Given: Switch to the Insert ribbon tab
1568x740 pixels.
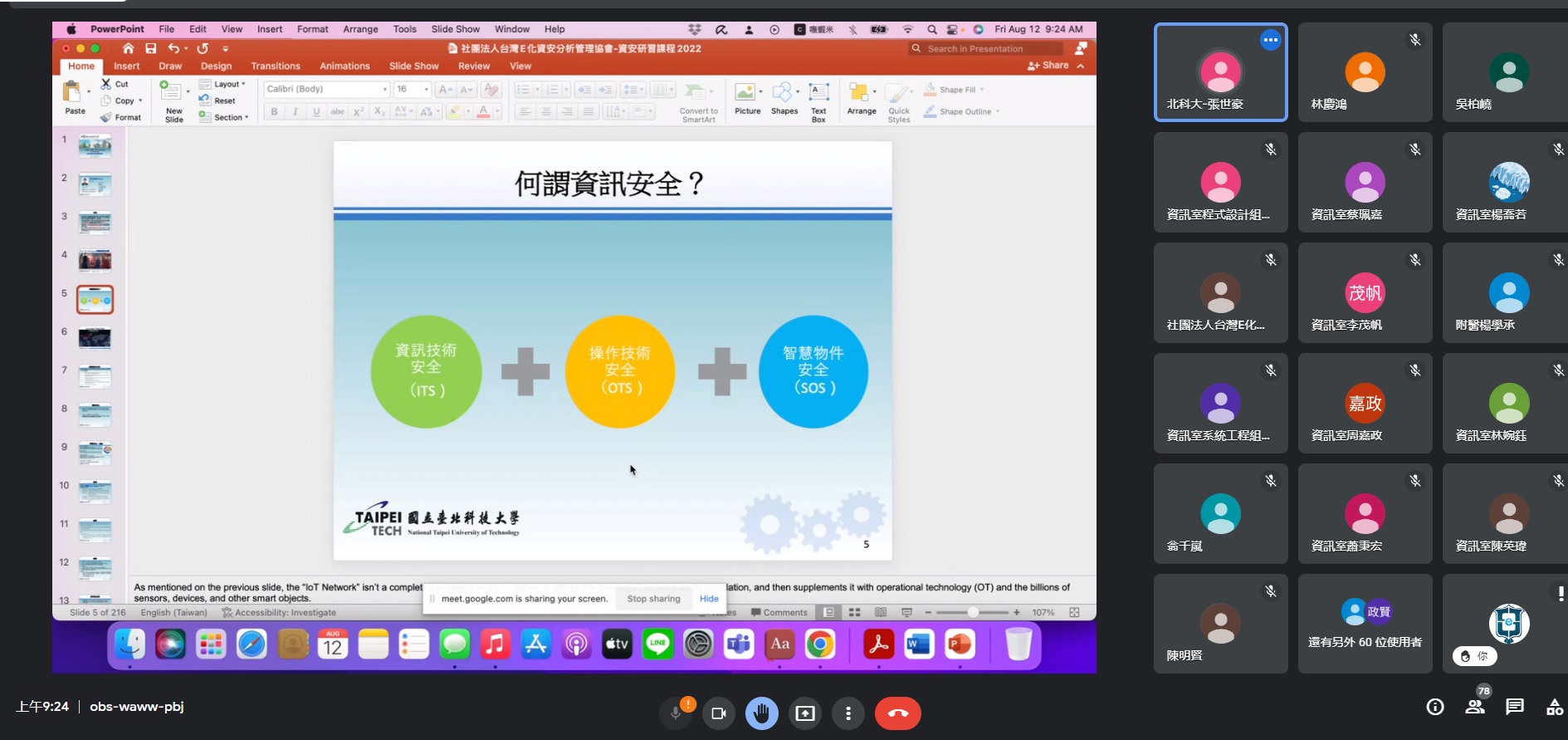Looking at the screenshot, I should click(126, 66).
